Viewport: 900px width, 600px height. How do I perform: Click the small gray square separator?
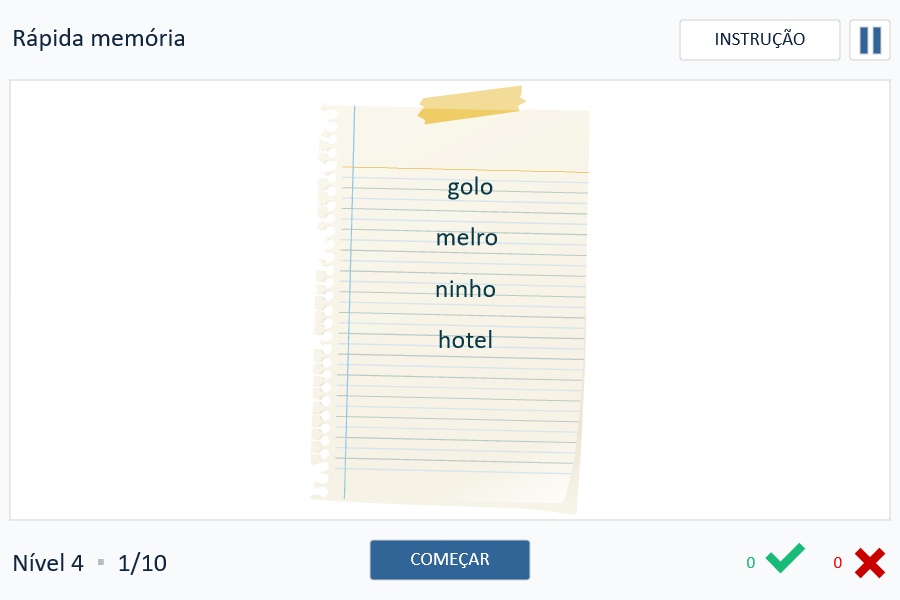101,562
